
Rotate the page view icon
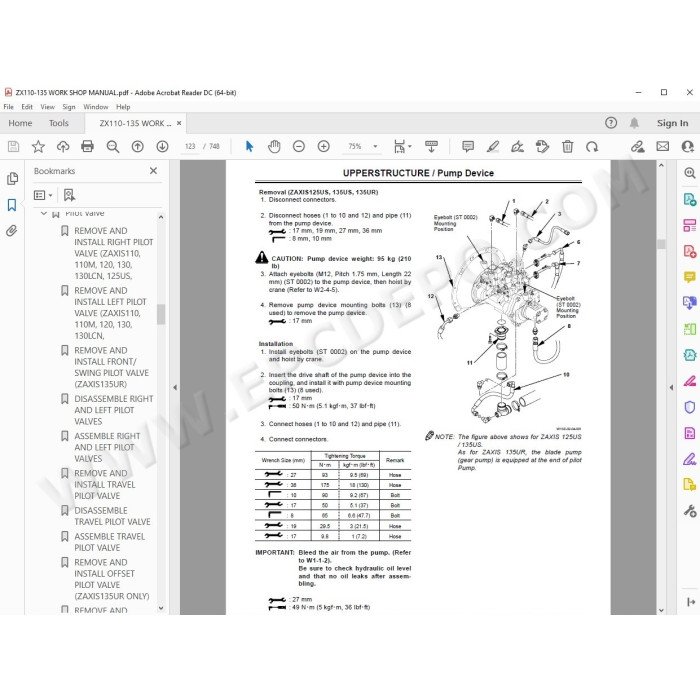[592, 146]
